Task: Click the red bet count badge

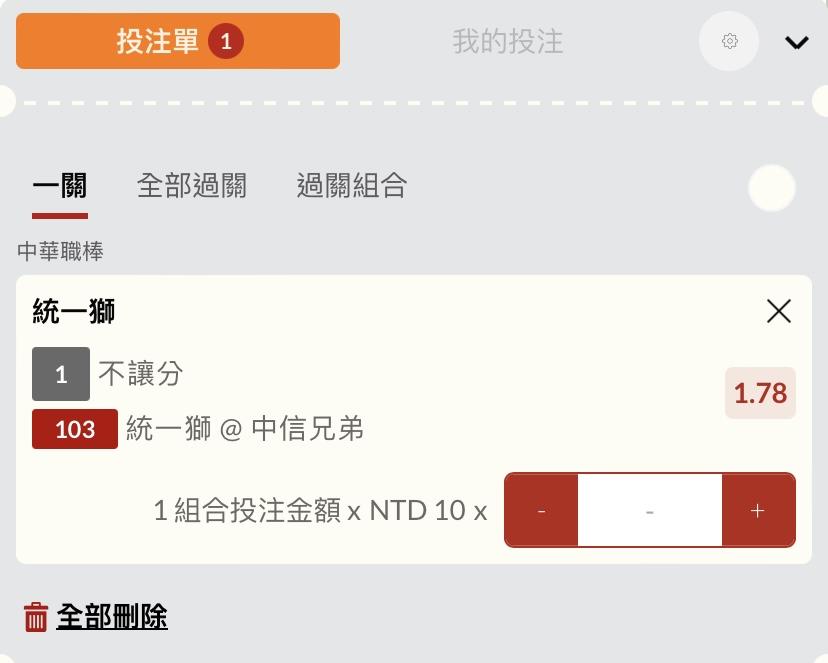Action: click(226, 41)
